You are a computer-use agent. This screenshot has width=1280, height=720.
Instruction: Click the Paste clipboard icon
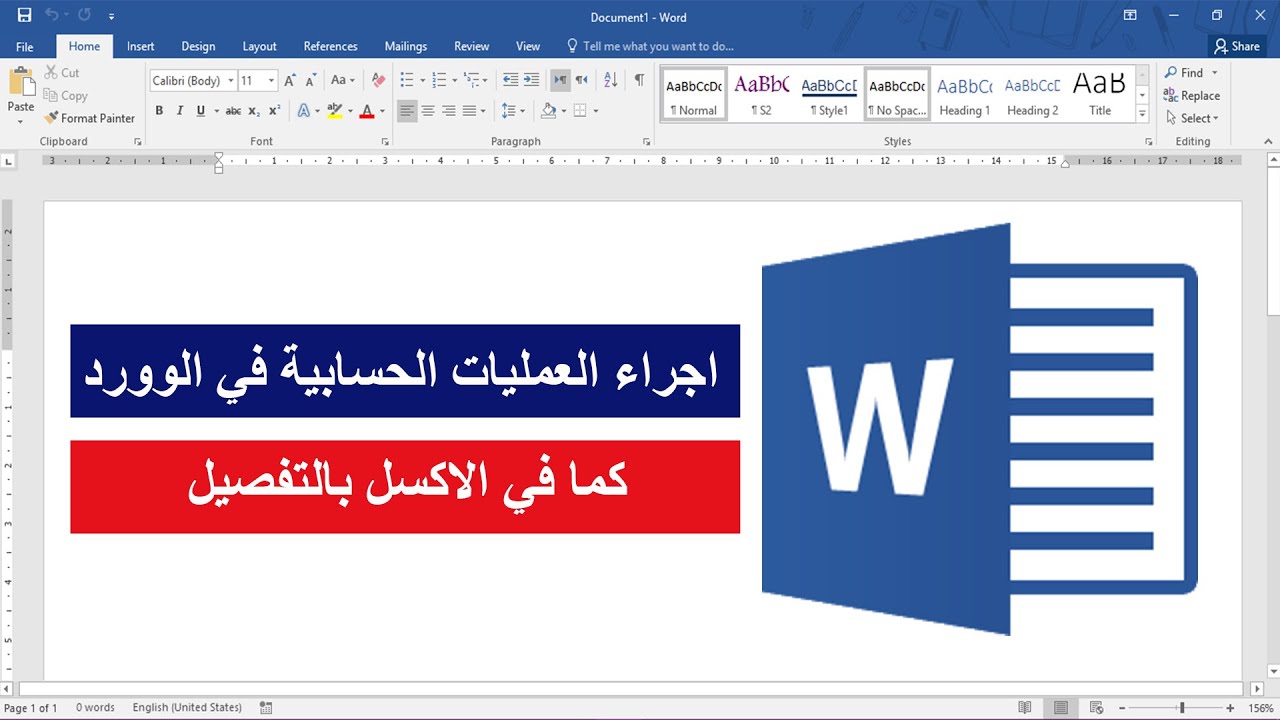click(21, 81)
